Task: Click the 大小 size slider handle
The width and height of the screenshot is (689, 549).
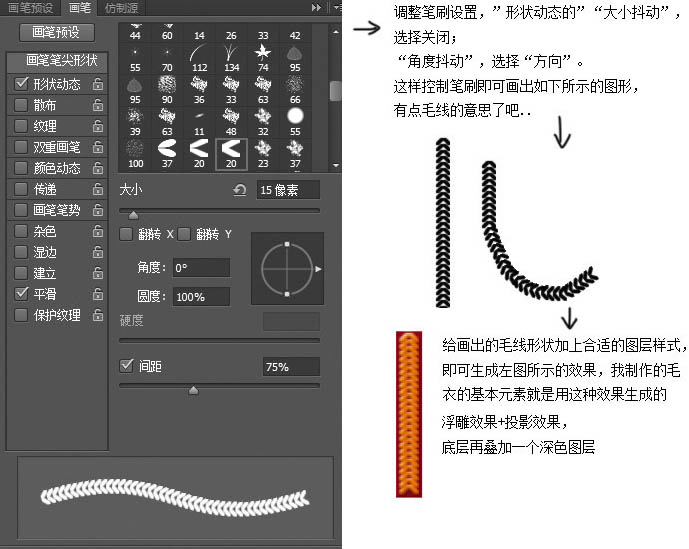Action: coord(133,214)
